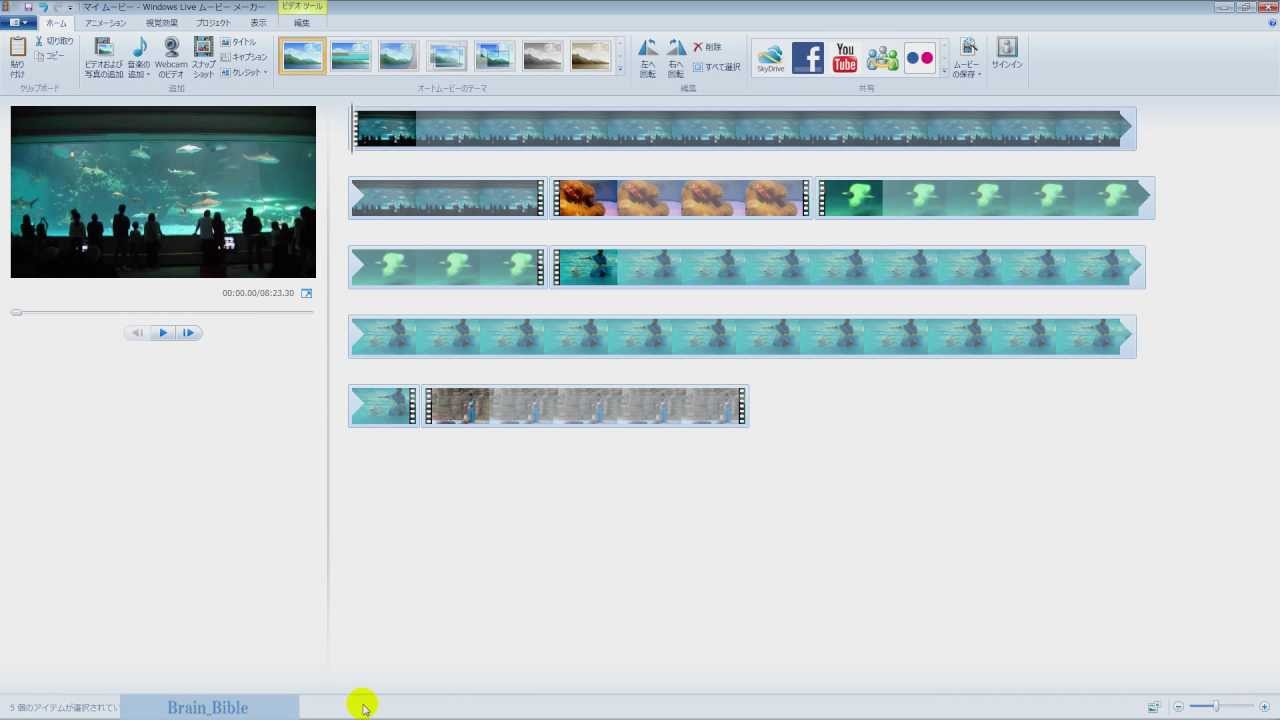Copy the selected clip
Screen dimensions: 1280x720
[x=50, y=56]
